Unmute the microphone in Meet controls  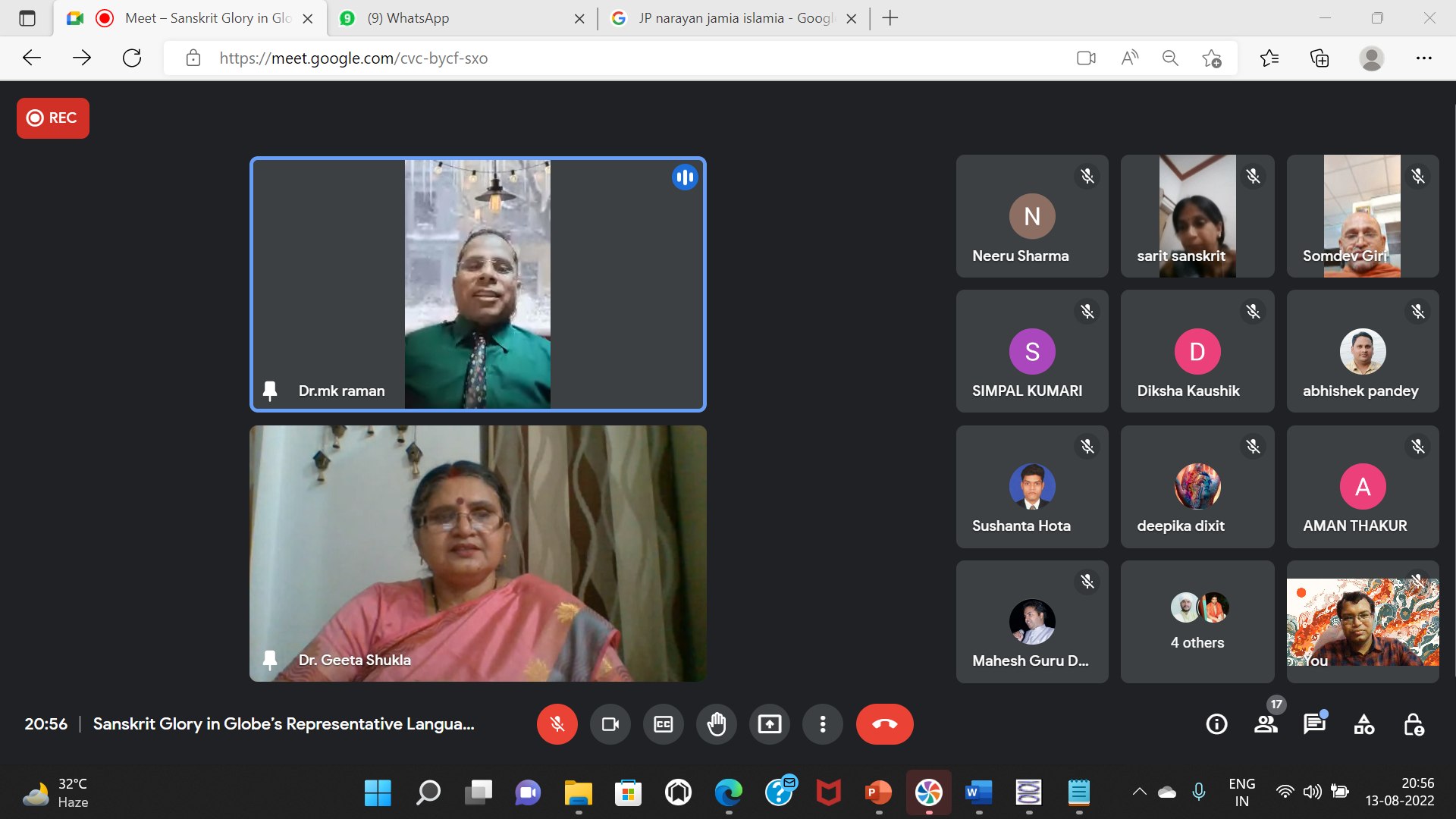click(557, 724)
